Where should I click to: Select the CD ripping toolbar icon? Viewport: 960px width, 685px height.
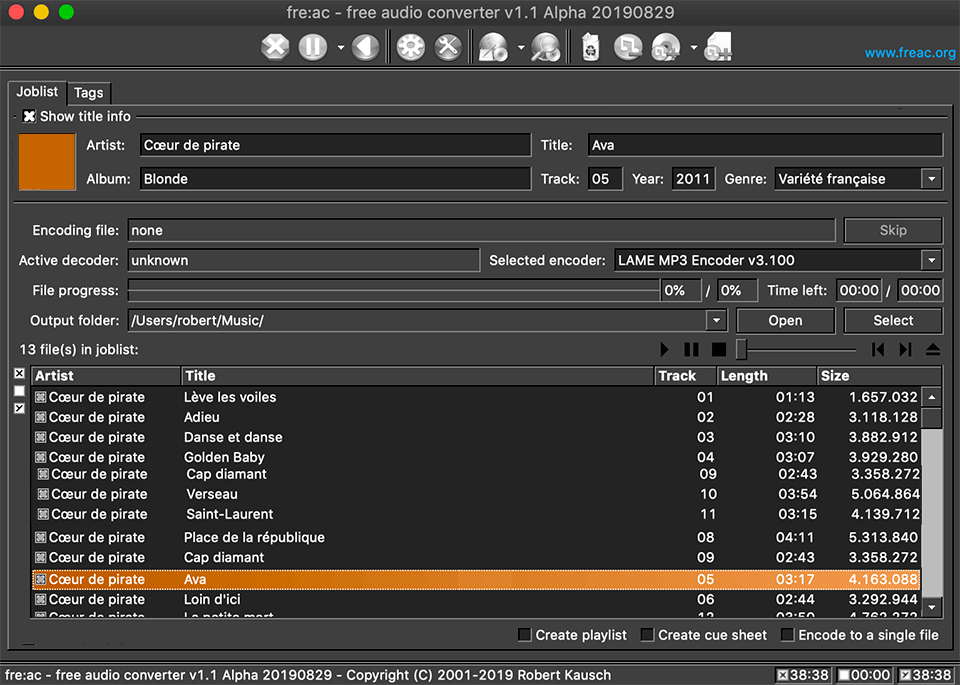click(x=492, y=46)
